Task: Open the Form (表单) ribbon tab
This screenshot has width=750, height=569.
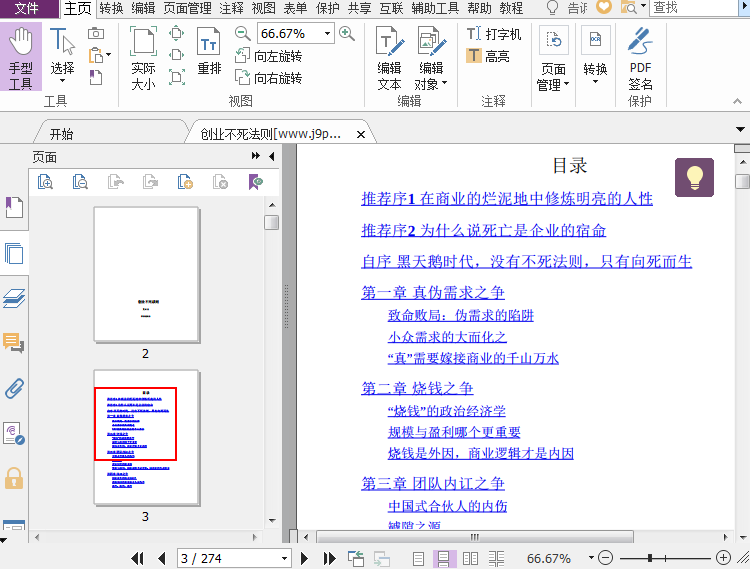Action: click(x=295, y=8)
